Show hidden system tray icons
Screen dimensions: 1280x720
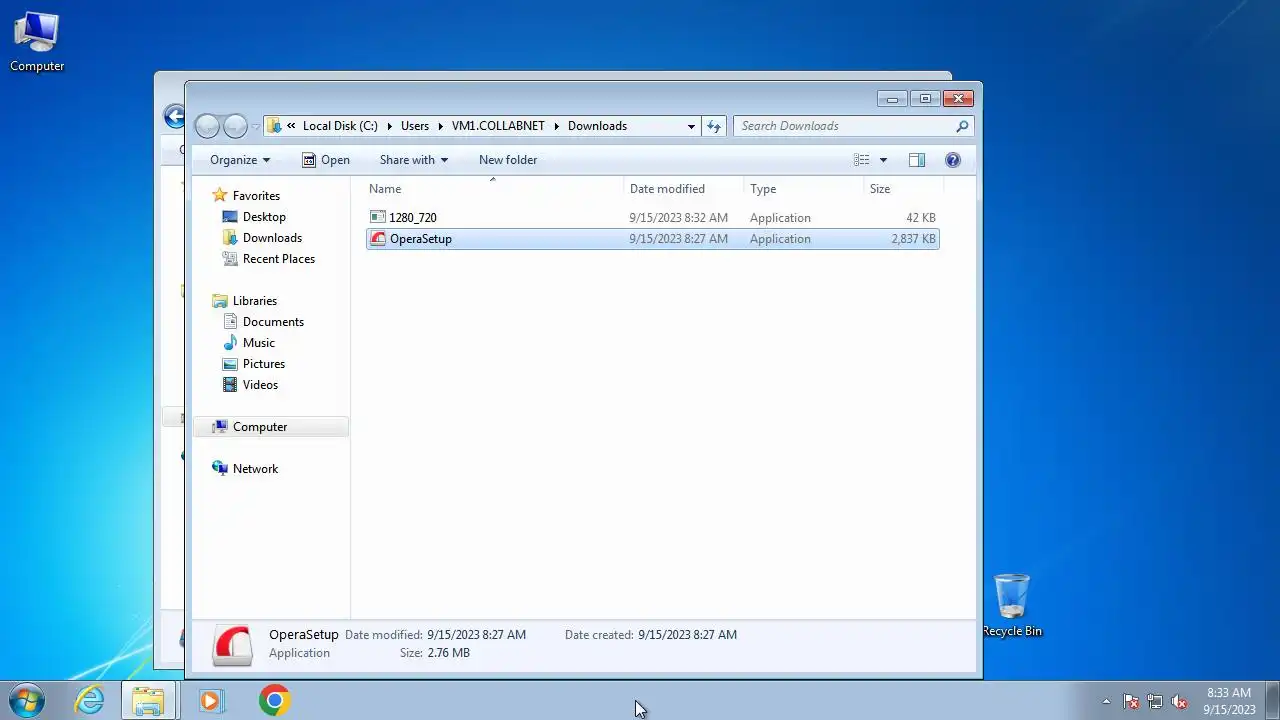1106,702
